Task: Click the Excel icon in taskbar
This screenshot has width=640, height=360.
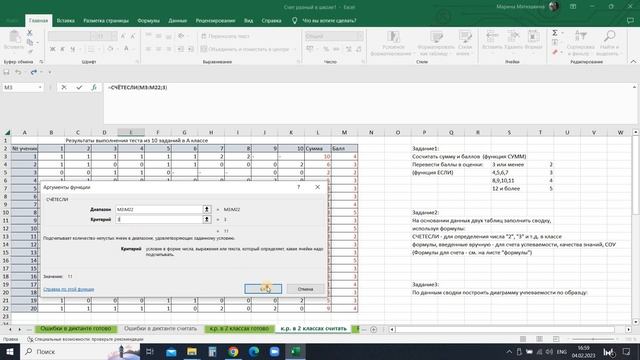Action: coord(296,351)
